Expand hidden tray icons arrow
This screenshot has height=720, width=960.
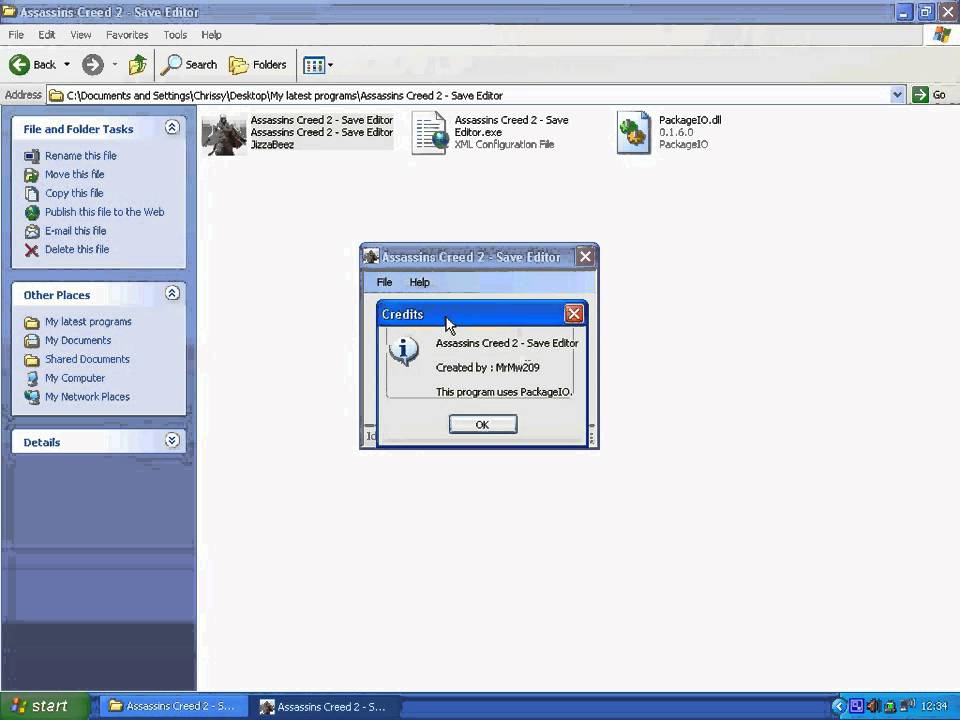click(x=839, y=707)
